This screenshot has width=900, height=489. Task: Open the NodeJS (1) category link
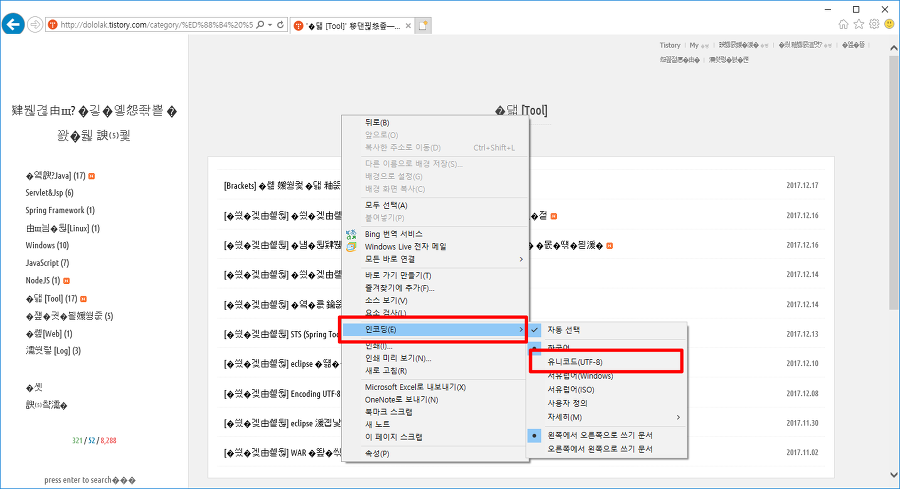[x=42, y=281]
